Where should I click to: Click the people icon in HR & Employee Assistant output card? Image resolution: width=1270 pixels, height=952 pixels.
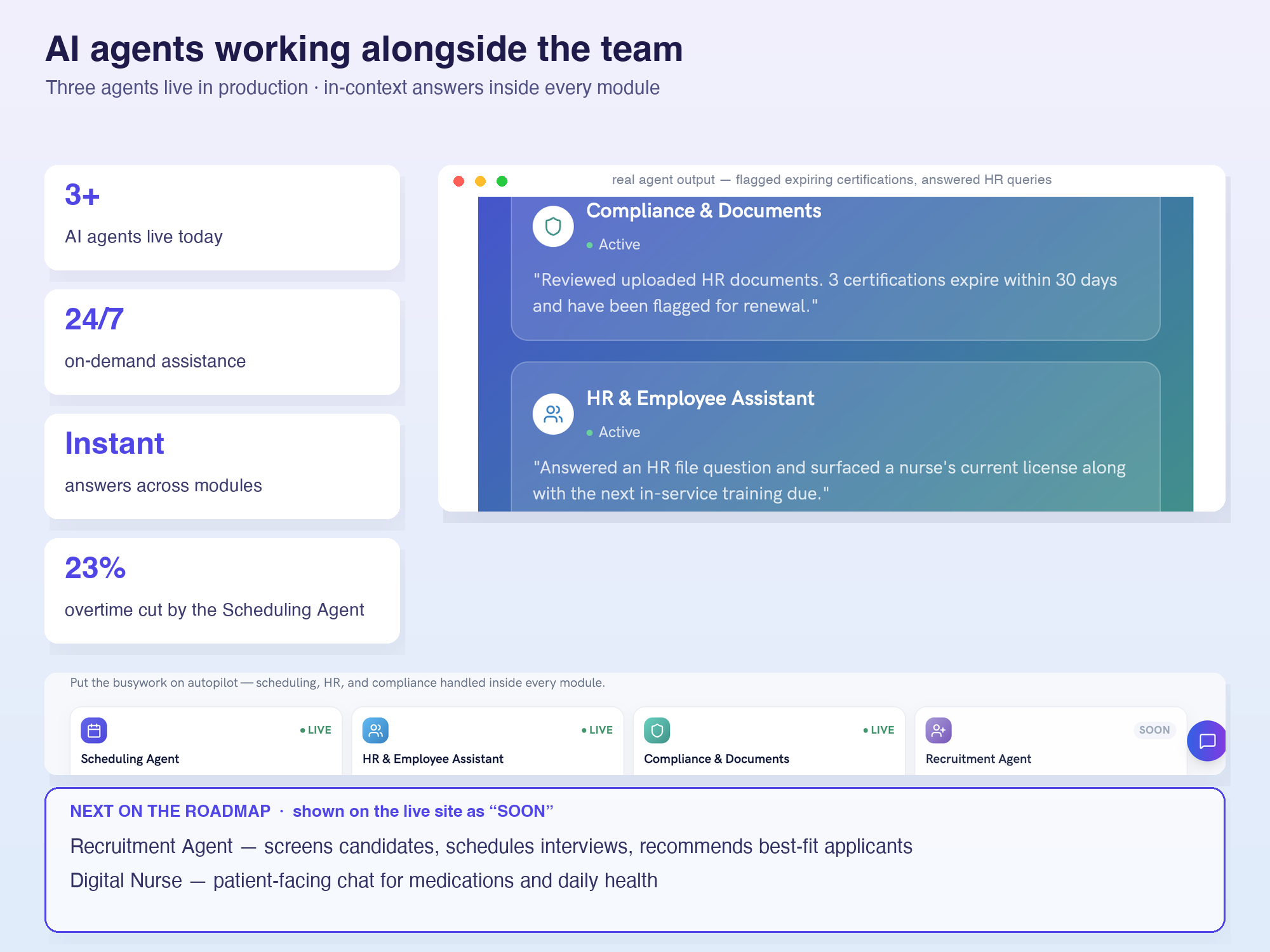click(x=553, y=414)
